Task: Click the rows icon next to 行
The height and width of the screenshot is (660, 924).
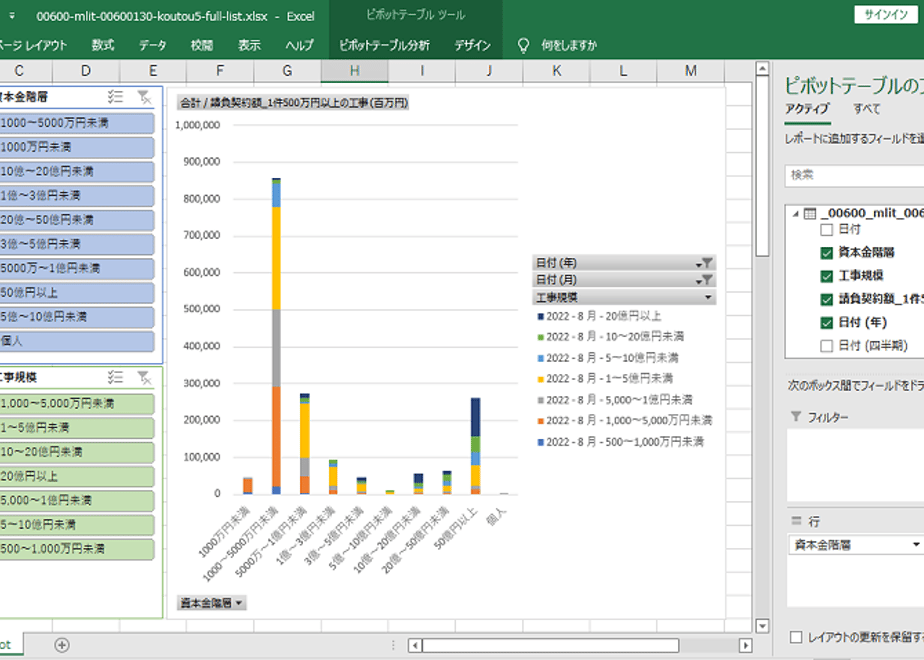Action: pos(796,520)
